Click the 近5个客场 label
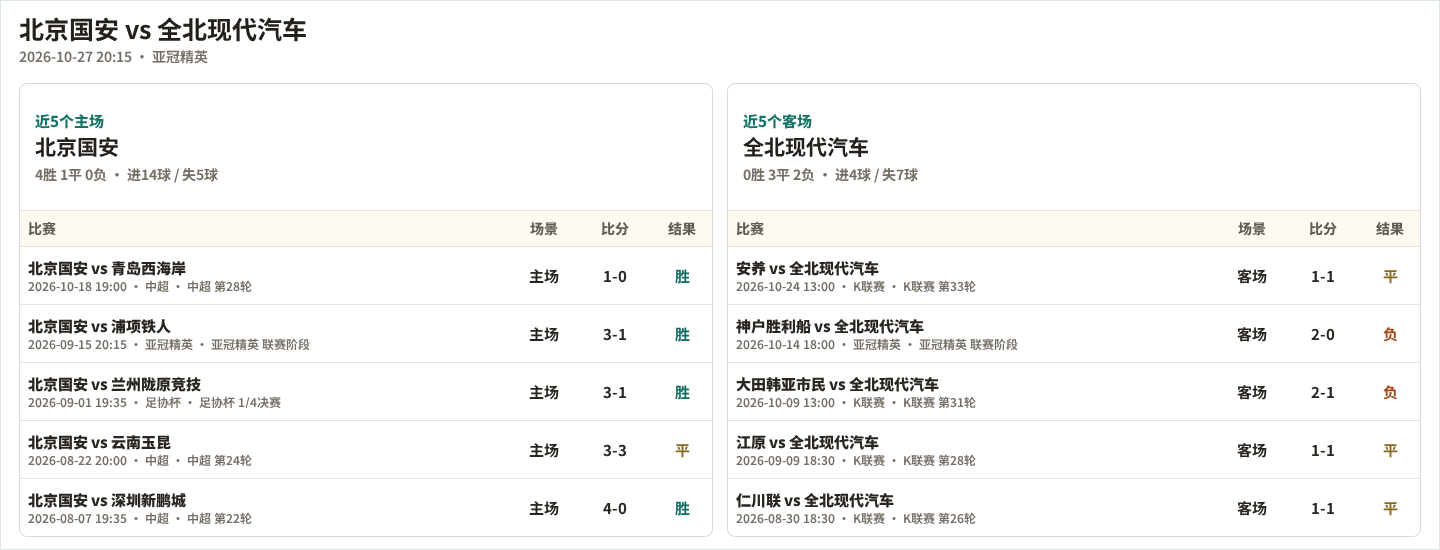Viewport: 1440px width, 550px height. click(x=778, y=121)
